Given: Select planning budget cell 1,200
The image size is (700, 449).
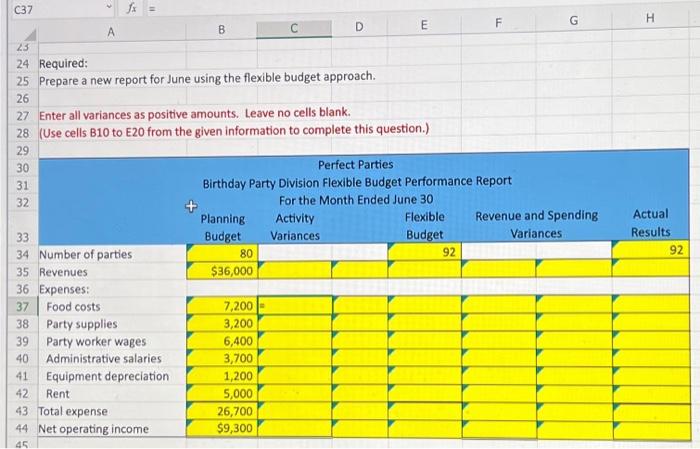Looking at the screenshot, I should 222,376.
